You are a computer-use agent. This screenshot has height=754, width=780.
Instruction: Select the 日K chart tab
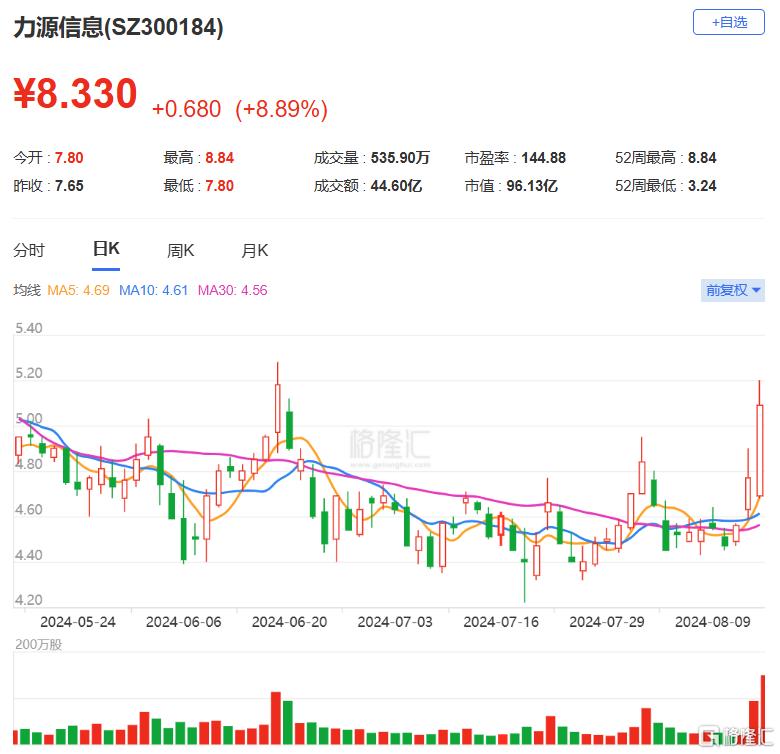coord(106,249)
